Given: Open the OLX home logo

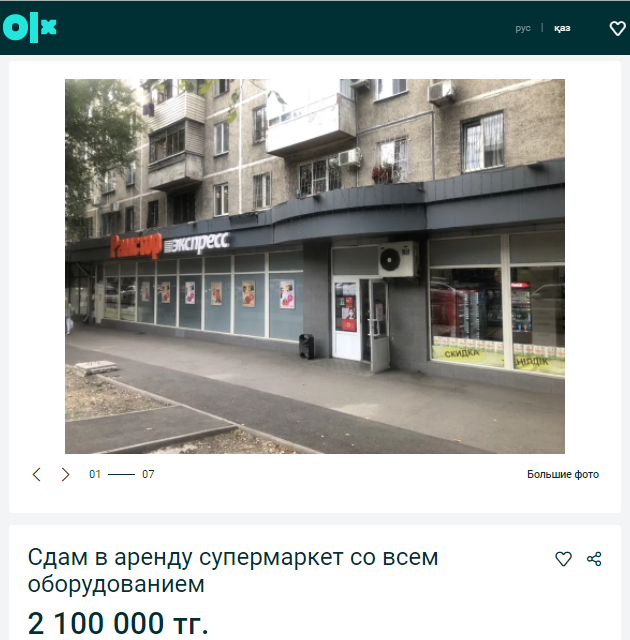Looking at the screenshot, I should tap(29, 27).
